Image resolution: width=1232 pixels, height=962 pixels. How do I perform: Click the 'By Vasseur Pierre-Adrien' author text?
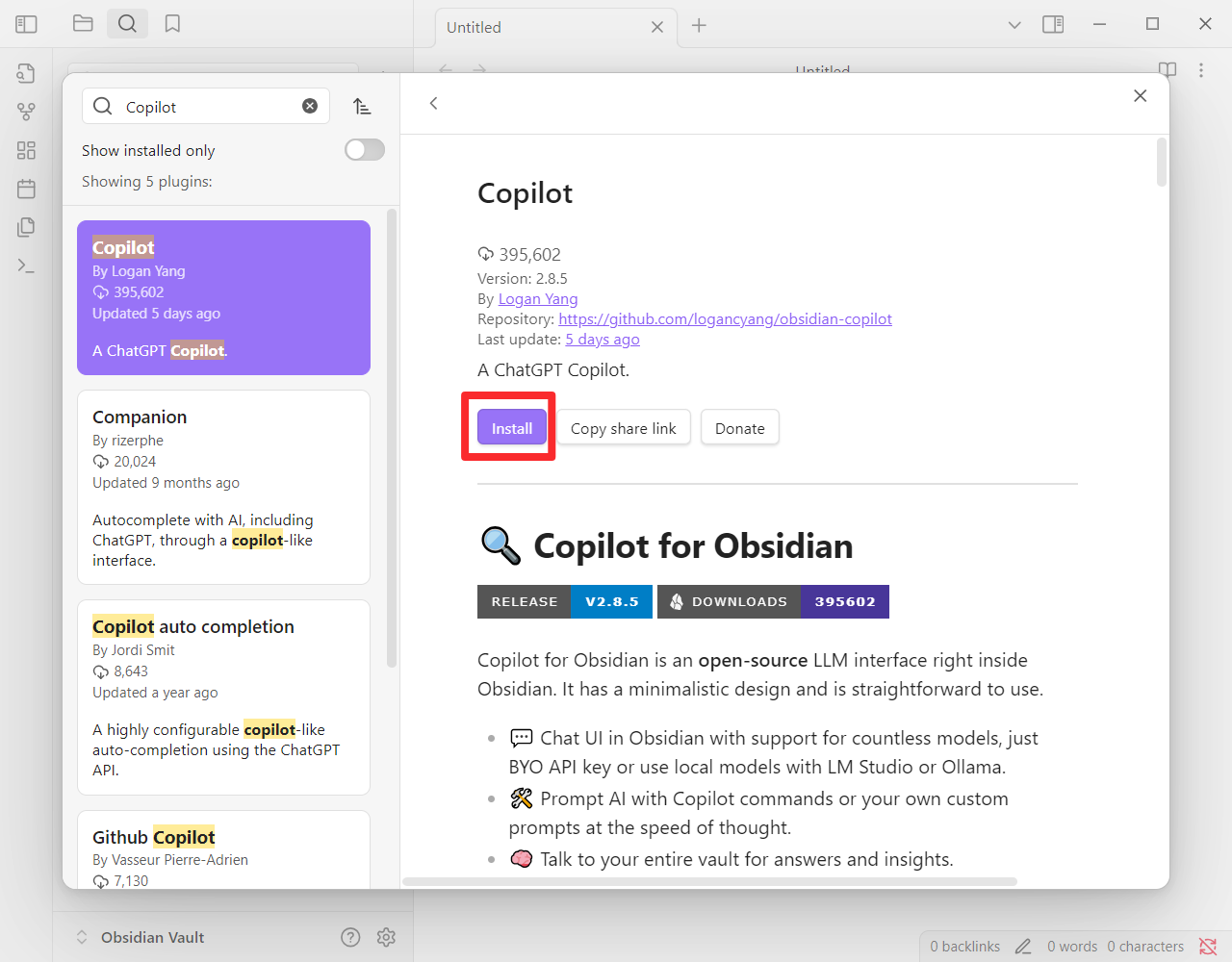170,859
